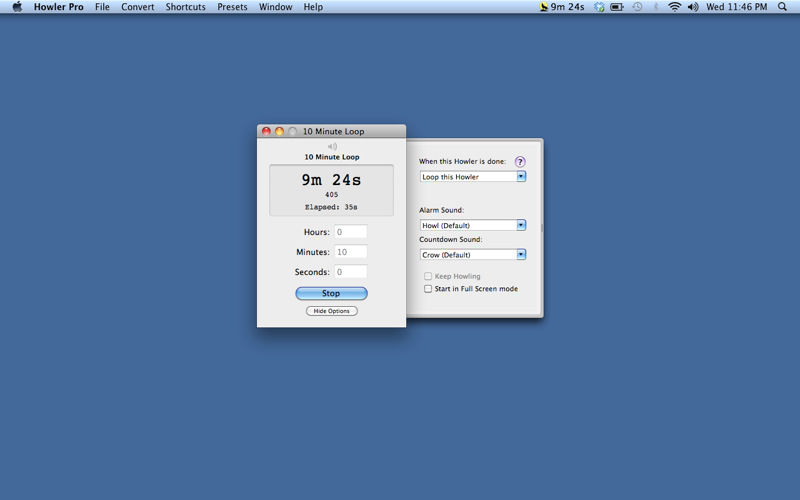Click the Howler 9m 24s menu bar status item
The image size is (800, 500).
pyautogui.click(x=562, y=7)
